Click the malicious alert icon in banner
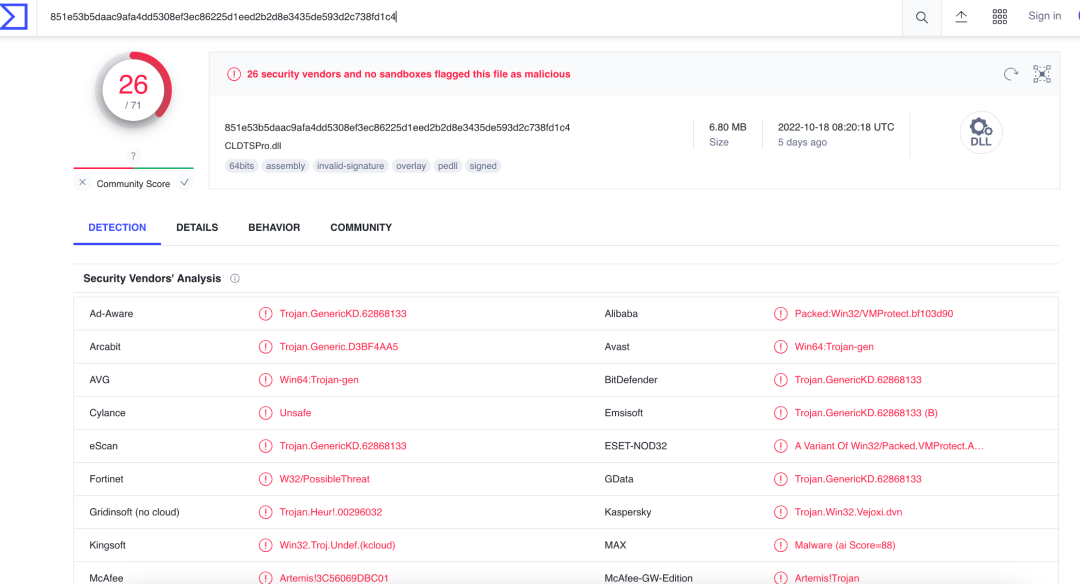1080x584 pixels. 234,74
